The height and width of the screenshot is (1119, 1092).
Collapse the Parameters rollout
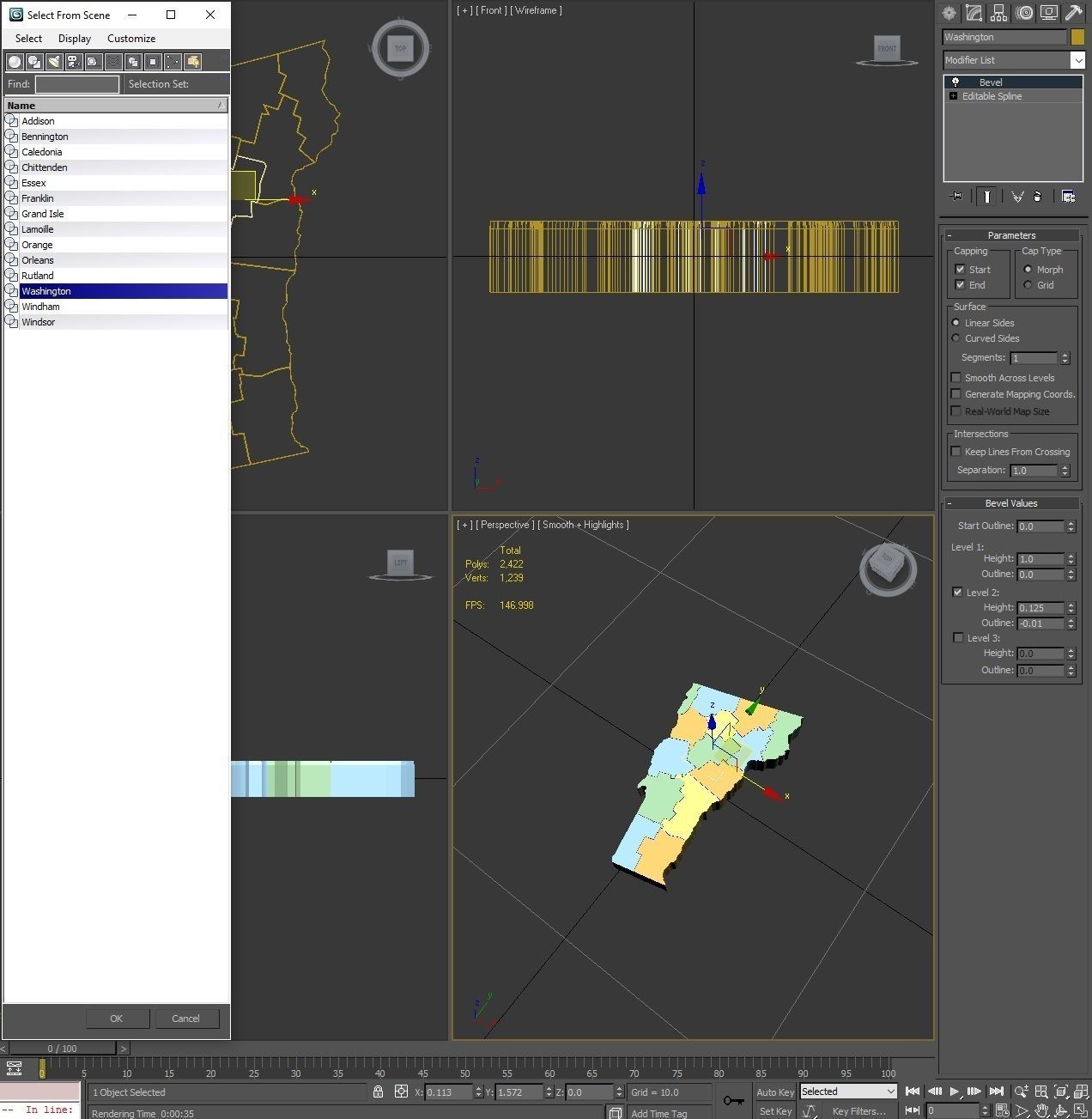1011,235
